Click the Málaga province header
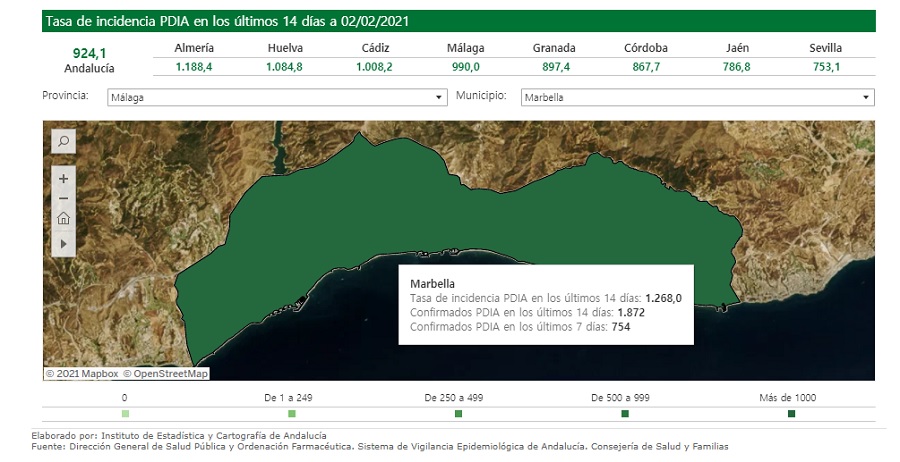This screenshot has width=900, height=462. pos(465,48)
